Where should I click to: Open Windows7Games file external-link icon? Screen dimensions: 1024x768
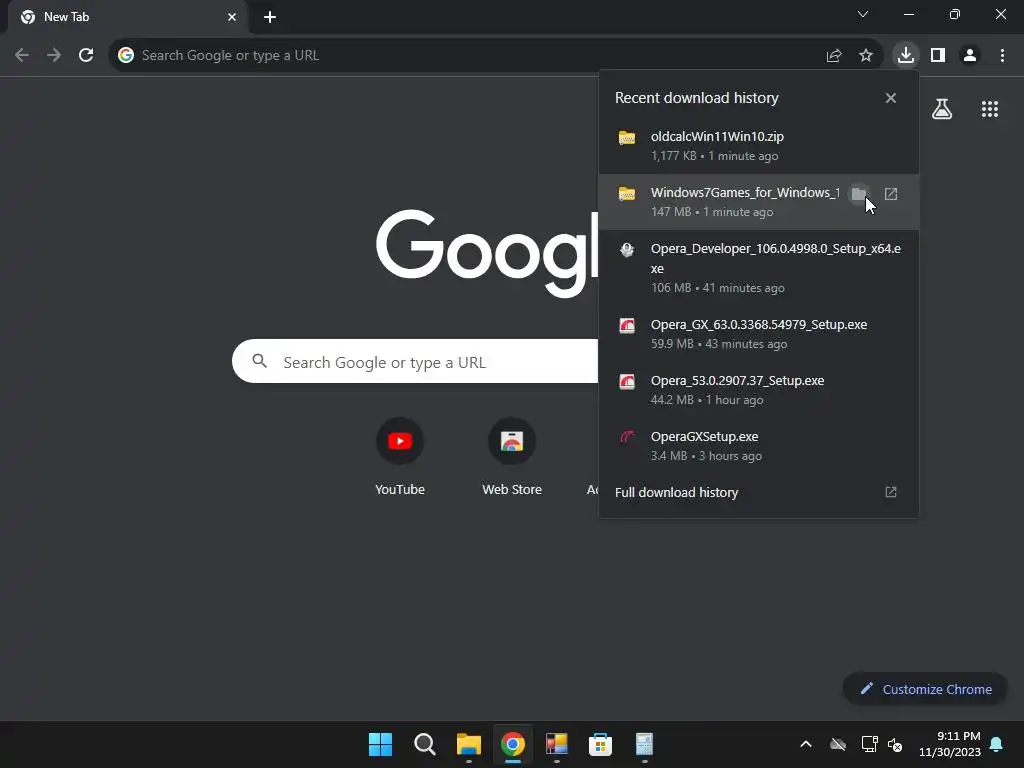[891, 194]
